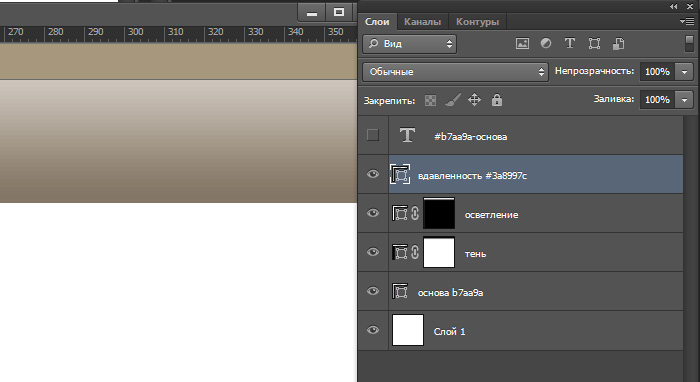
Task: Maximize the document window
Action: pos(339,12)
